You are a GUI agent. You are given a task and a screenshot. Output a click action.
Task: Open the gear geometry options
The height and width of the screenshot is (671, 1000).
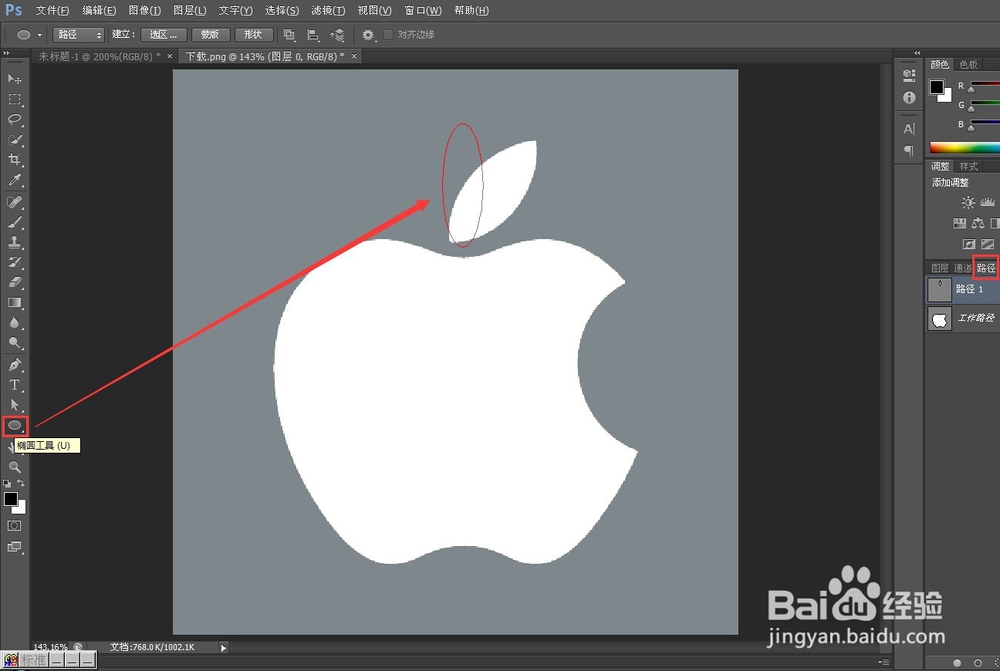(x=368, y=34)
